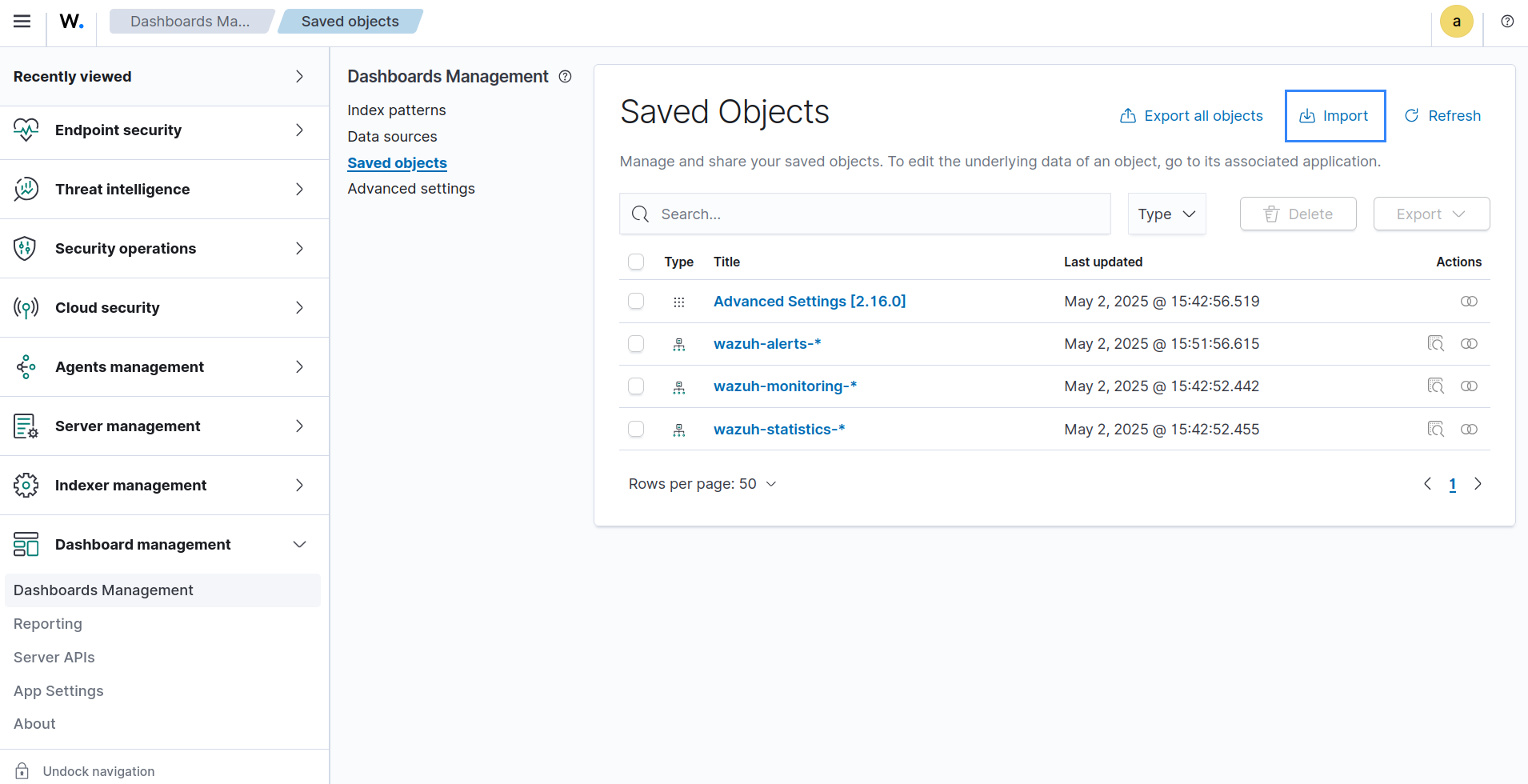This screenshot has width=1528, height=784.
Task: Click the Server management icon
Action: [26, 426]
